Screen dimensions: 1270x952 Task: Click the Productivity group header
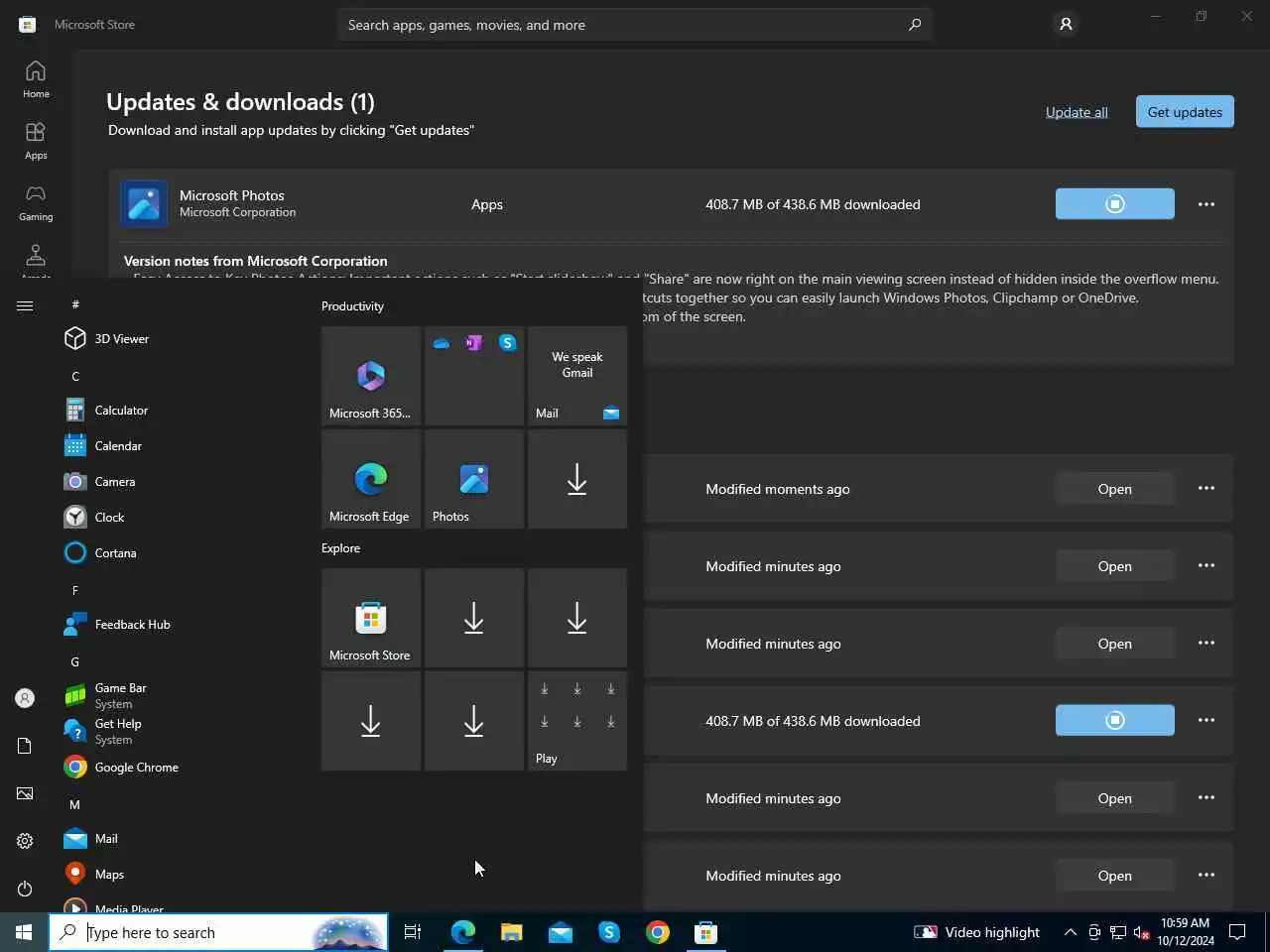click(x=352, y=306)
